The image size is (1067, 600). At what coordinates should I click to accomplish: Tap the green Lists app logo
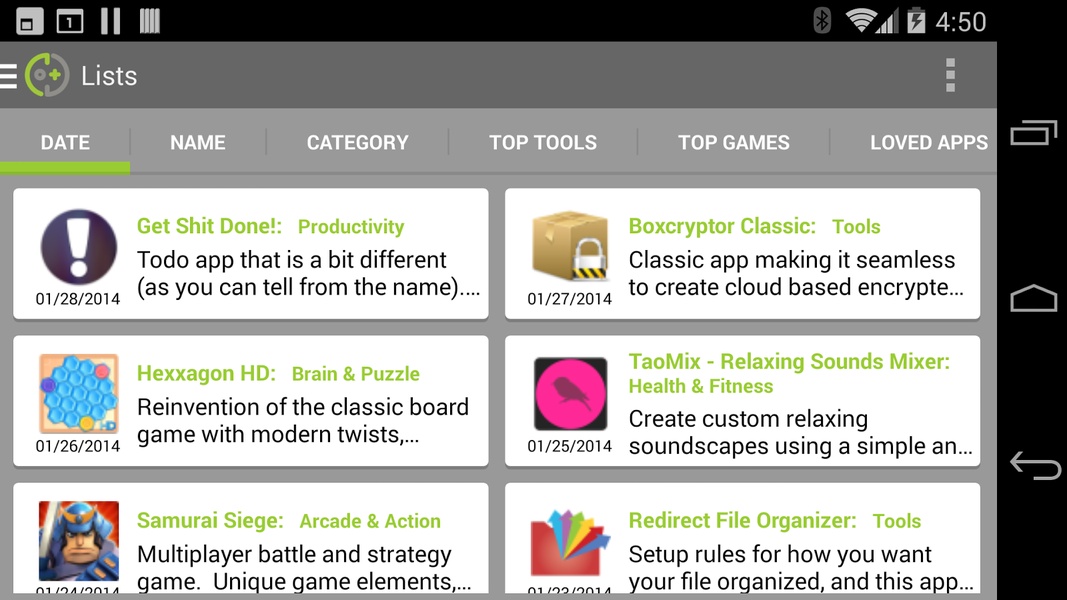pyautogui.click(x=47, y=75)
